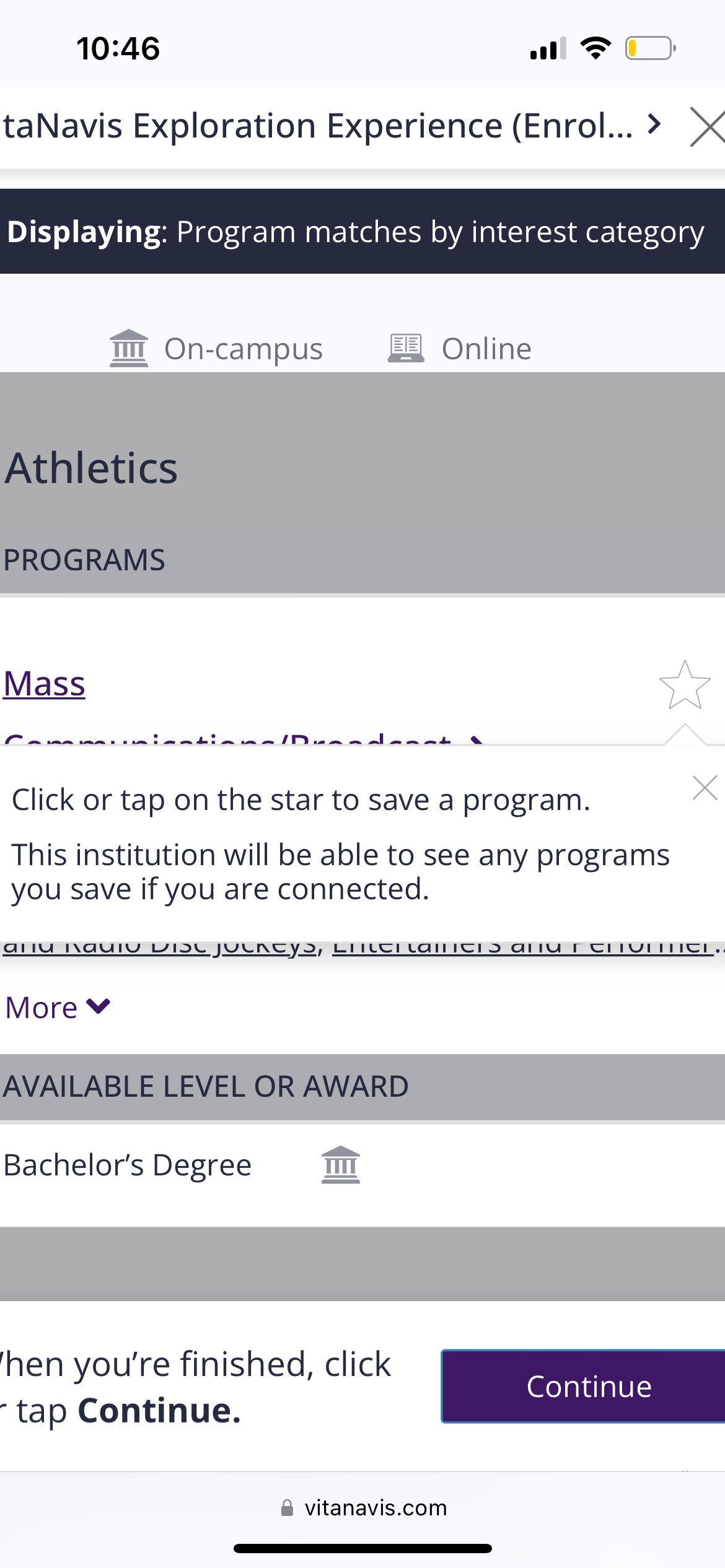Dismiss the save-program tooltip with its X
Screen dimensions: 725x1568
[x=705, y=788]
